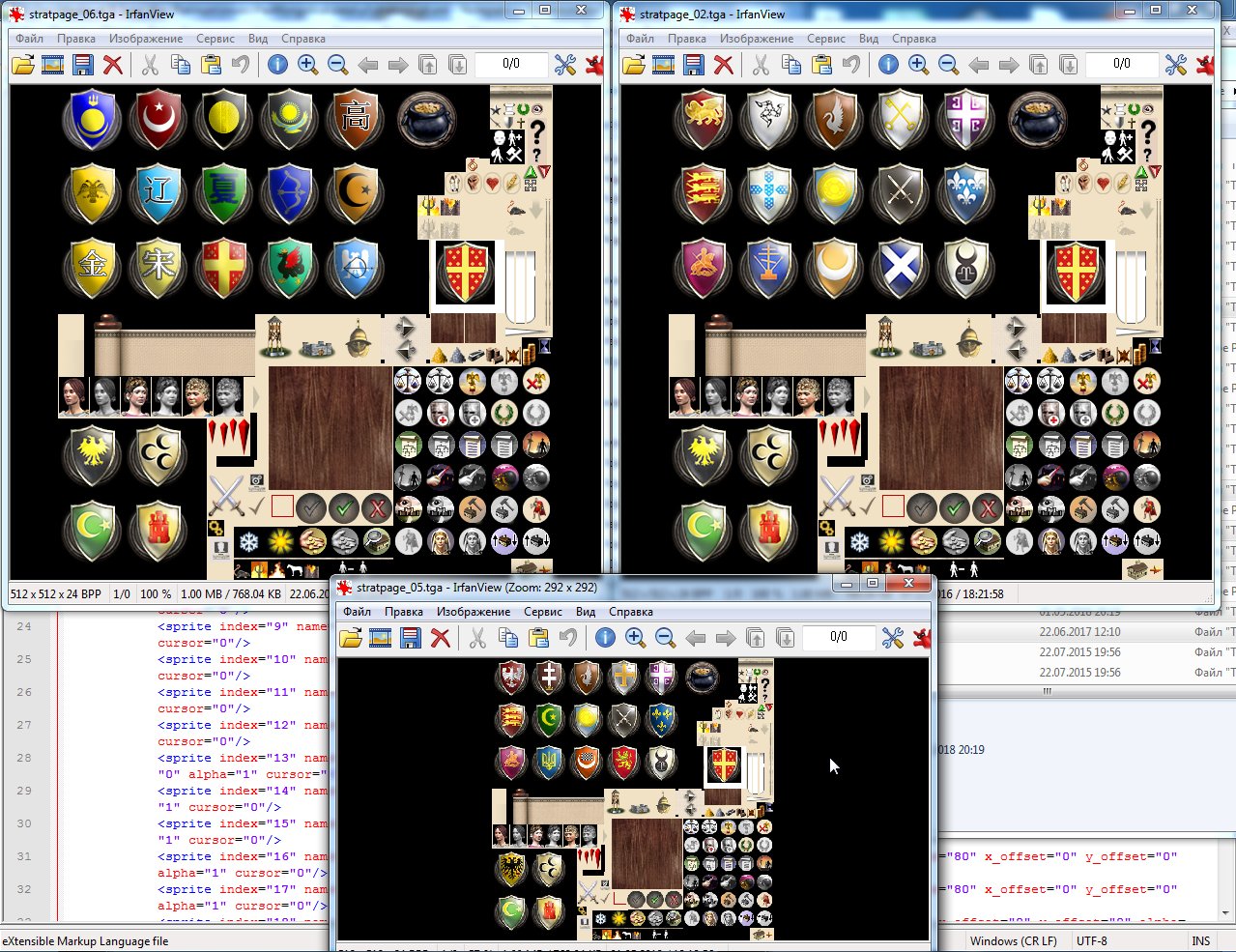Screen dimensions: 1236x952
Task: Previous image arrow in stratpage_05 toolbar
Action: [695, 638]
